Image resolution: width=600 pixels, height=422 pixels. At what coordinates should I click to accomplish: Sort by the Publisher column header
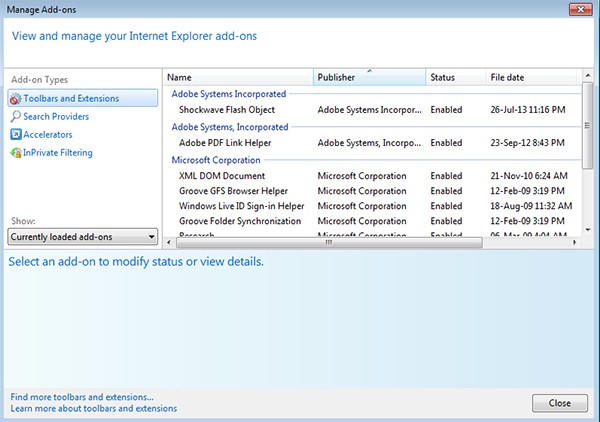pos(369,77)
